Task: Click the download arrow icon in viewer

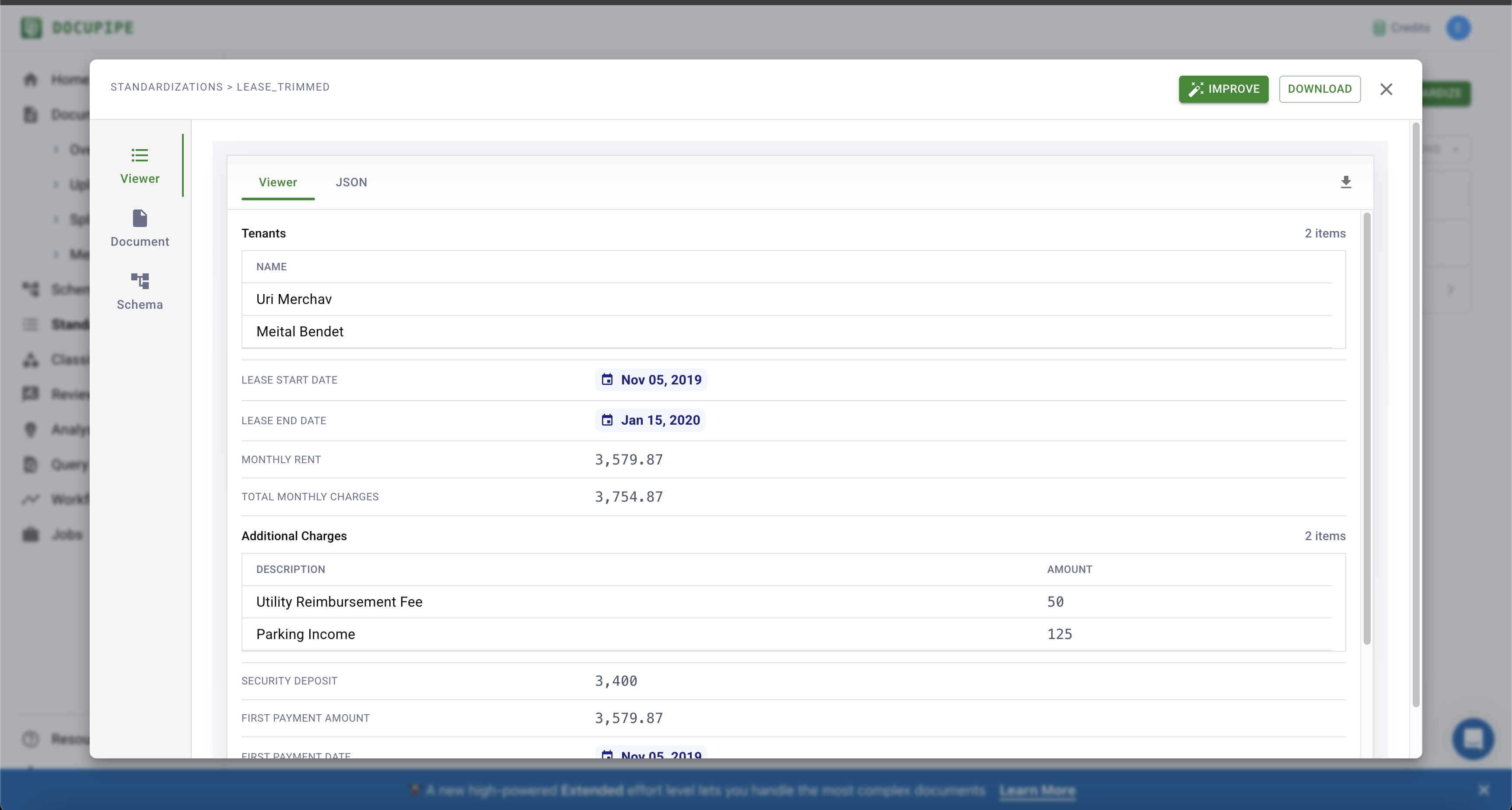Action: click(1346, 182)
